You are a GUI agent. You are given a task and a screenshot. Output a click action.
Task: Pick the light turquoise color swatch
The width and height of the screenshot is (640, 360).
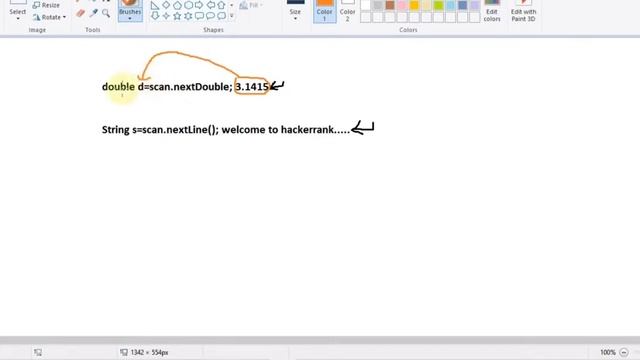click(x=451, y=5)
